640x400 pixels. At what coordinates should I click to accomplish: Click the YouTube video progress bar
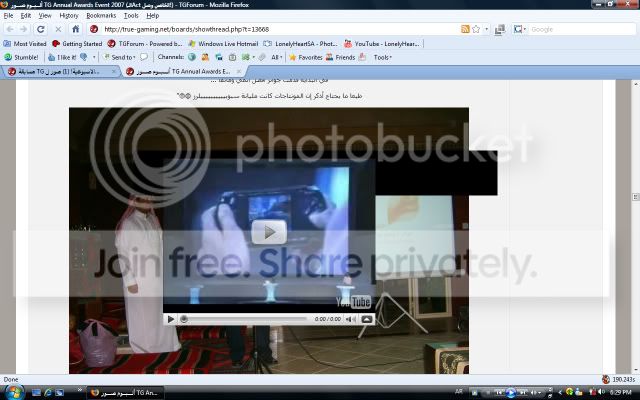click(x=245, y=319)
